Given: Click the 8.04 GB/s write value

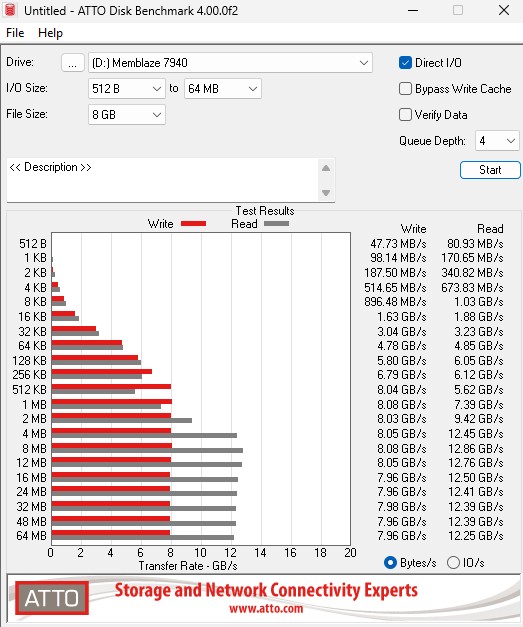Looking at the screenshot, I should (x=402, y=389).
